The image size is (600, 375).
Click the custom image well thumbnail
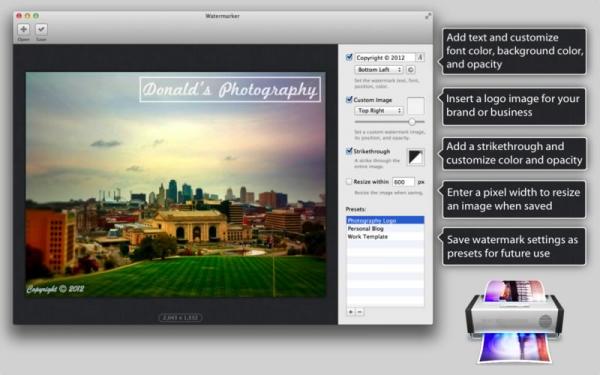click(x=416, y=106)
